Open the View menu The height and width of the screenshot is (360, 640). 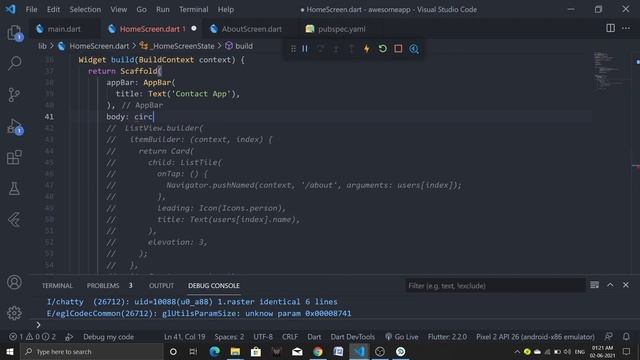click(x=118, y=9)
